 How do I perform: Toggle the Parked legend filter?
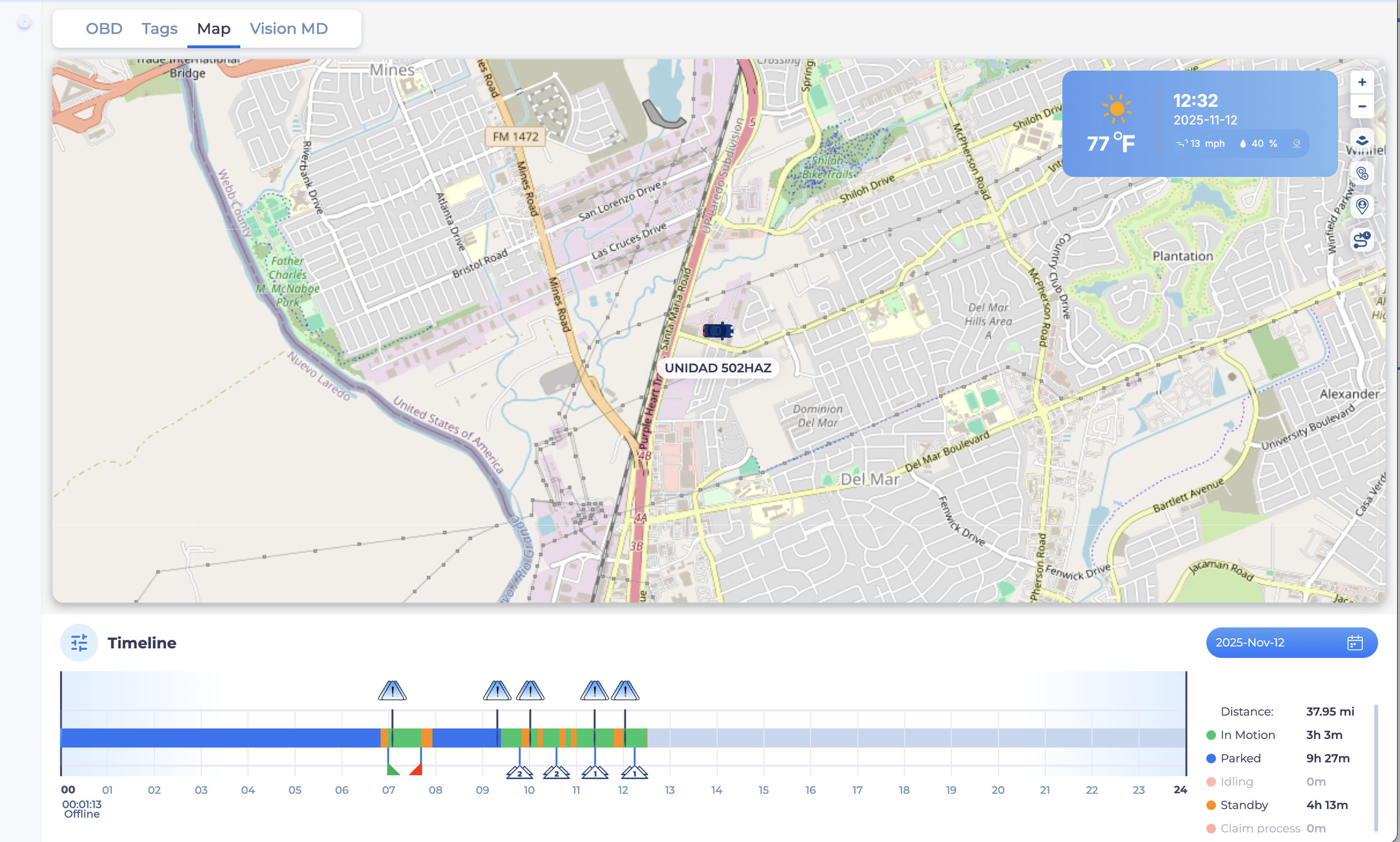coord(1240,758)
